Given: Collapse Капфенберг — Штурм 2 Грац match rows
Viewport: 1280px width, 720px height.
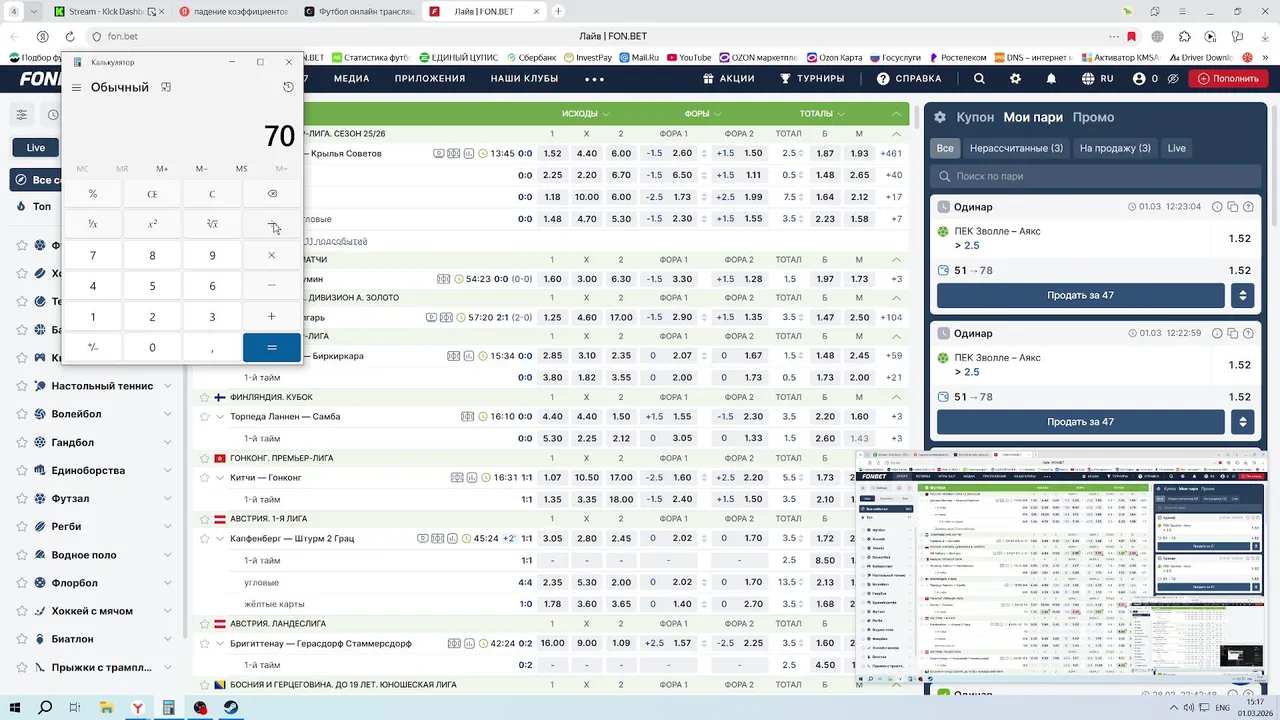Looking at the screenshot, I should click(x=220, y=539).
